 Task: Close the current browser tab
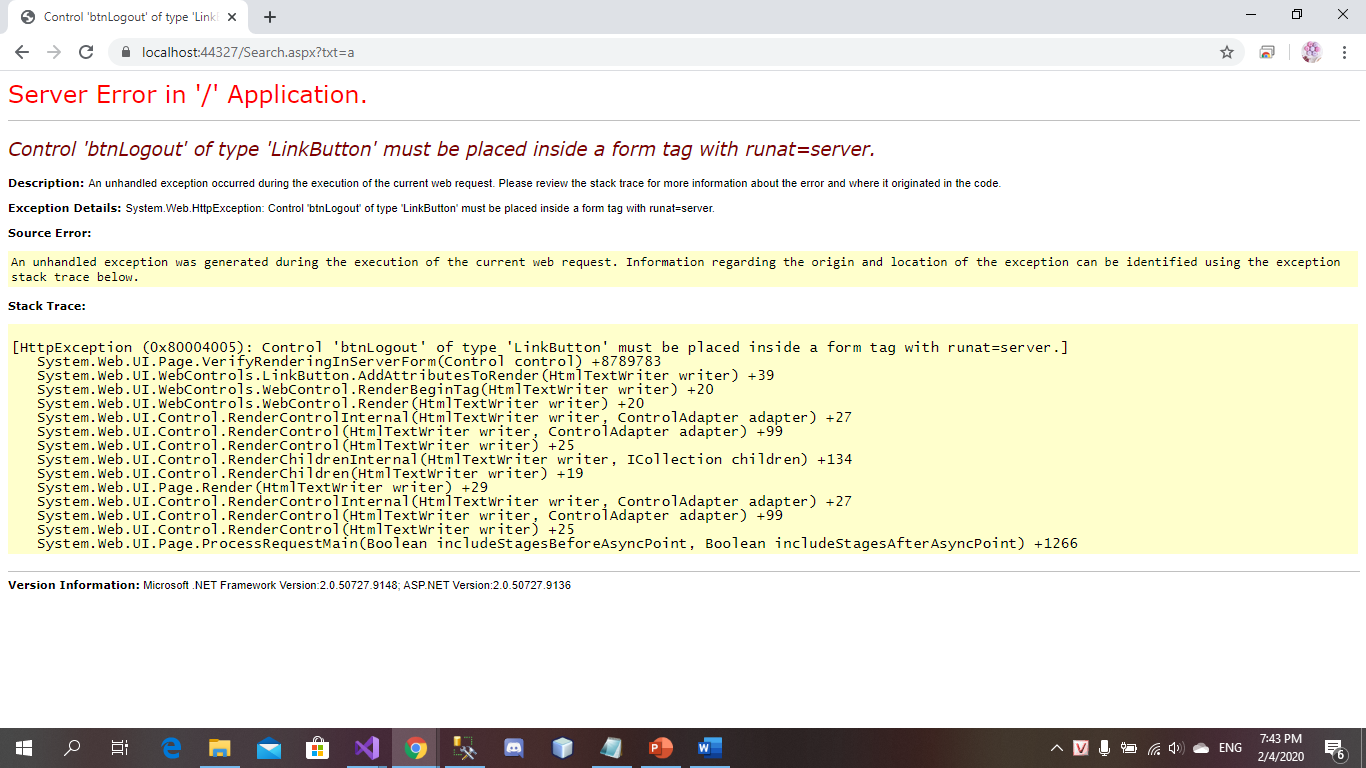pos(232,17)
